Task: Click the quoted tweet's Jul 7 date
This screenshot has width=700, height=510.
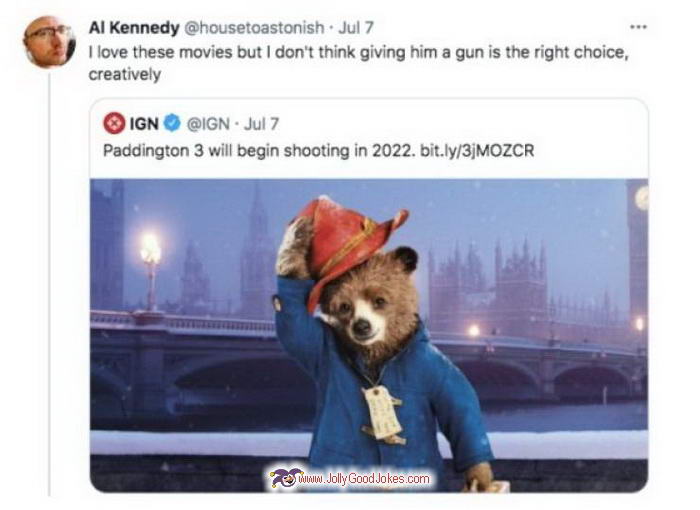Action: coord(261,124)
